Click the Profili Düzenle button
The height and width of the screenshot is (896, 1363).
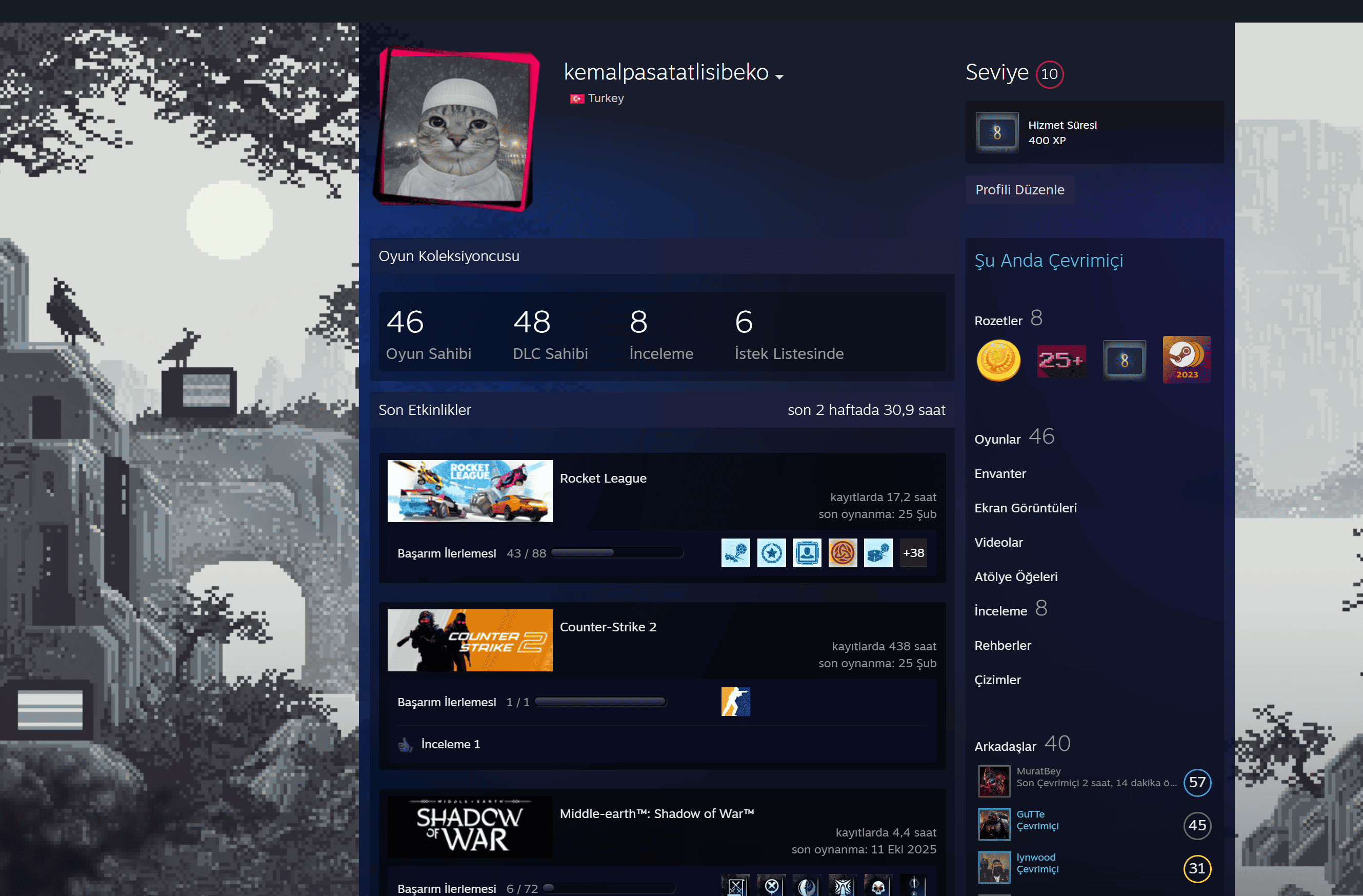pyautogui.click(x=1019, y=190)
